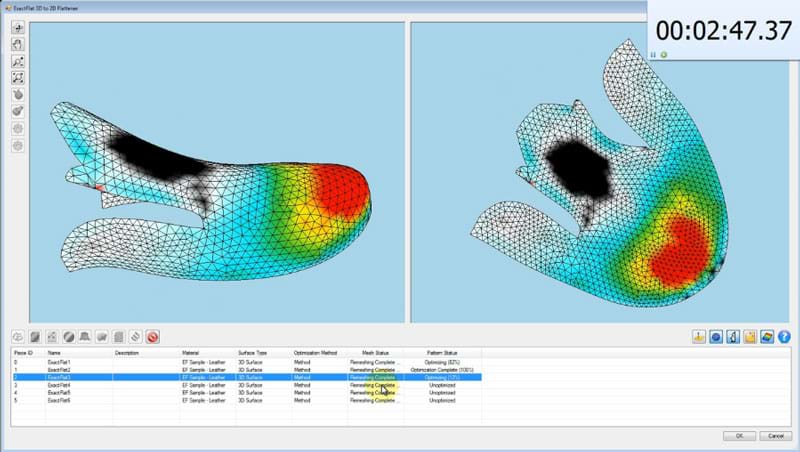Click the Material column header

coord(190,353)
